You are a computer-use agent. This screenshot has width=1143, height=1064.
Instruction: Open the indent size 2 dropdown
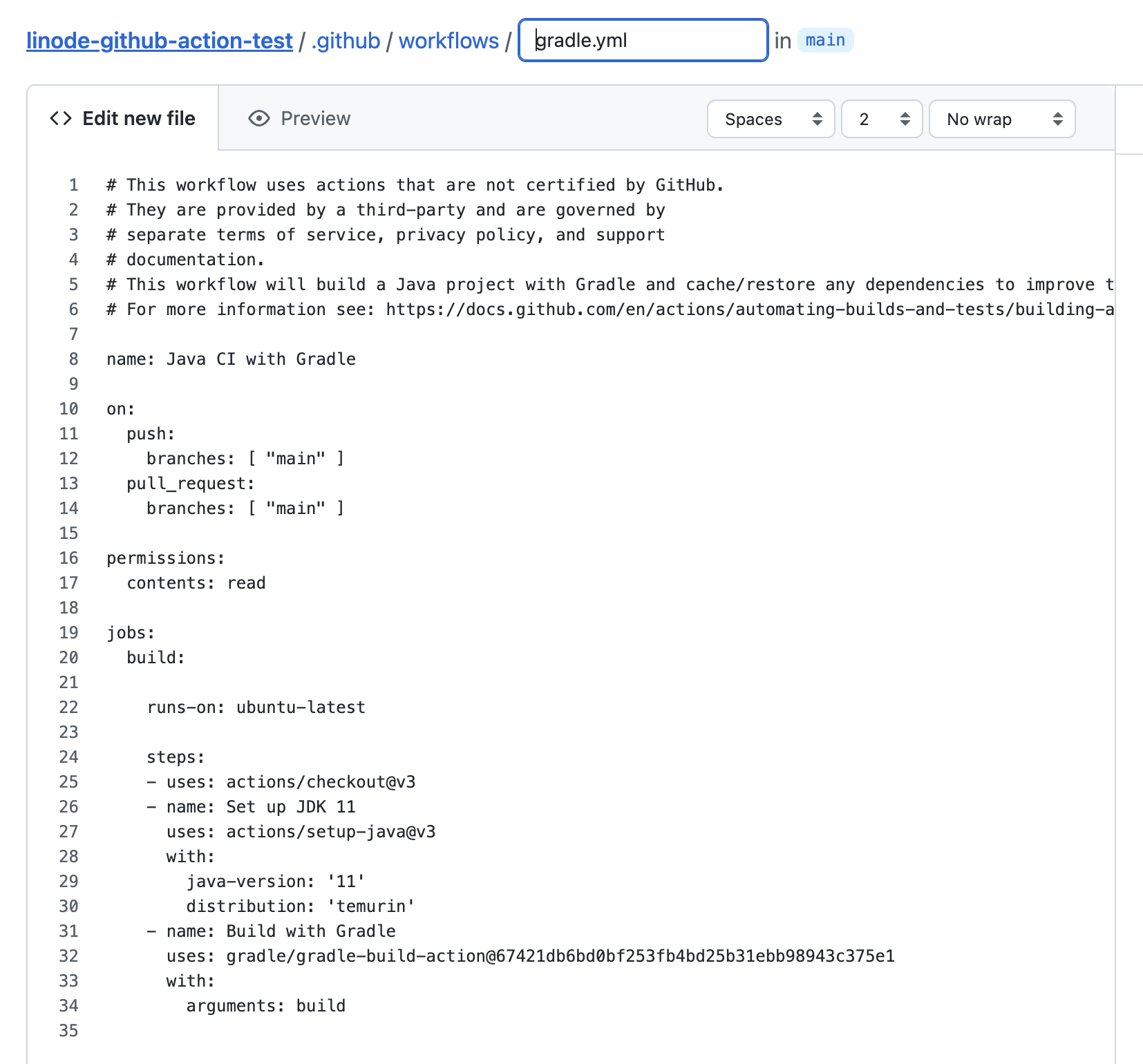[882, 119]
